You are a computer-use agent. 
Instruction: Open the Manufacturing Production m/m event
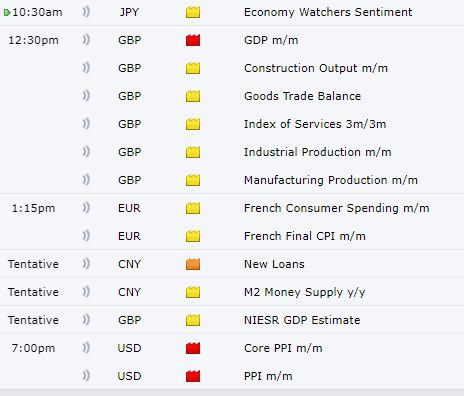(x=331, y=180)
